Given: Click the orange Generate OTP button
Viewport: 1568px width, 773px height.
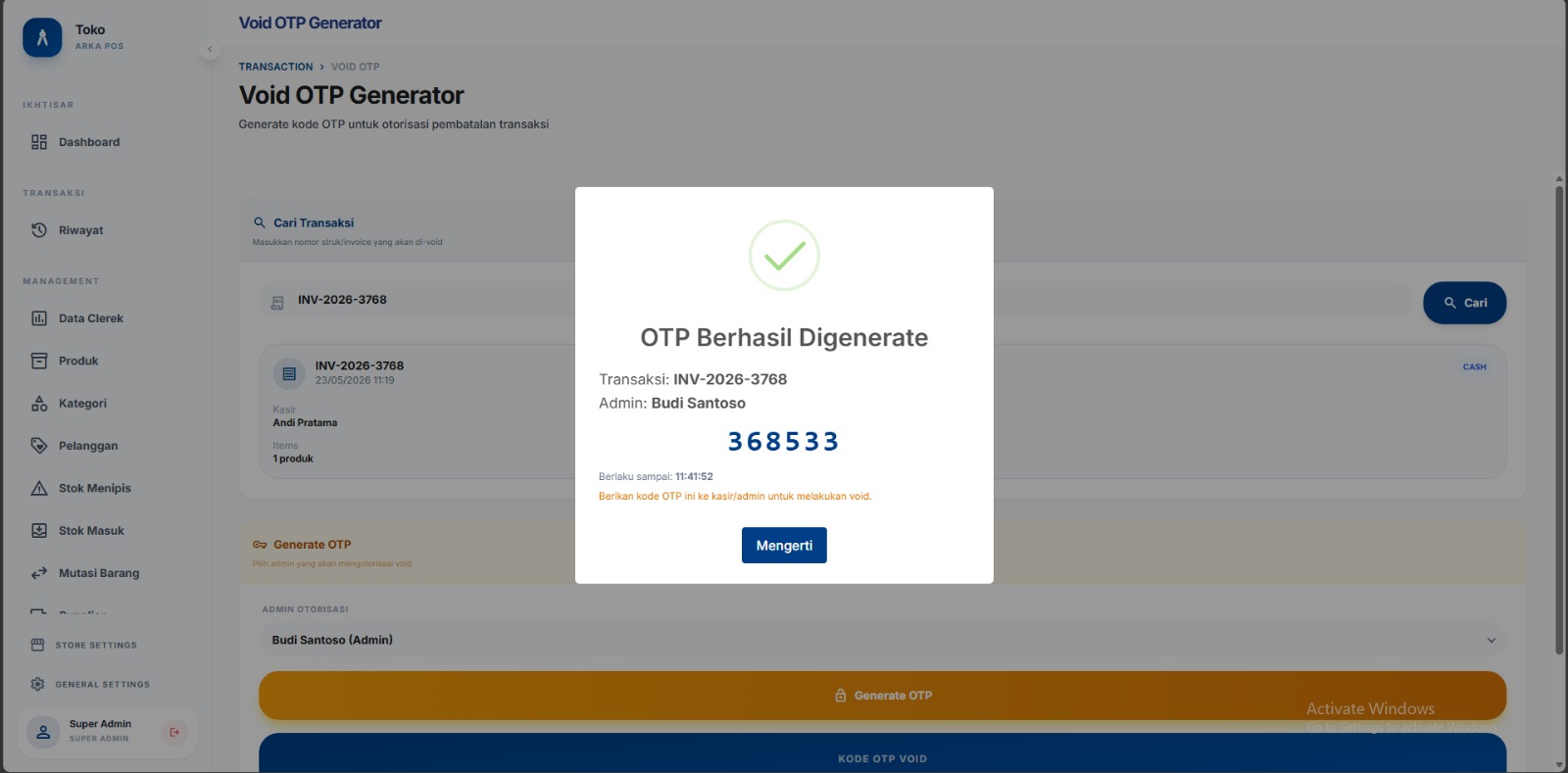Looking at the screenshot, I should (x=882, y=696).
